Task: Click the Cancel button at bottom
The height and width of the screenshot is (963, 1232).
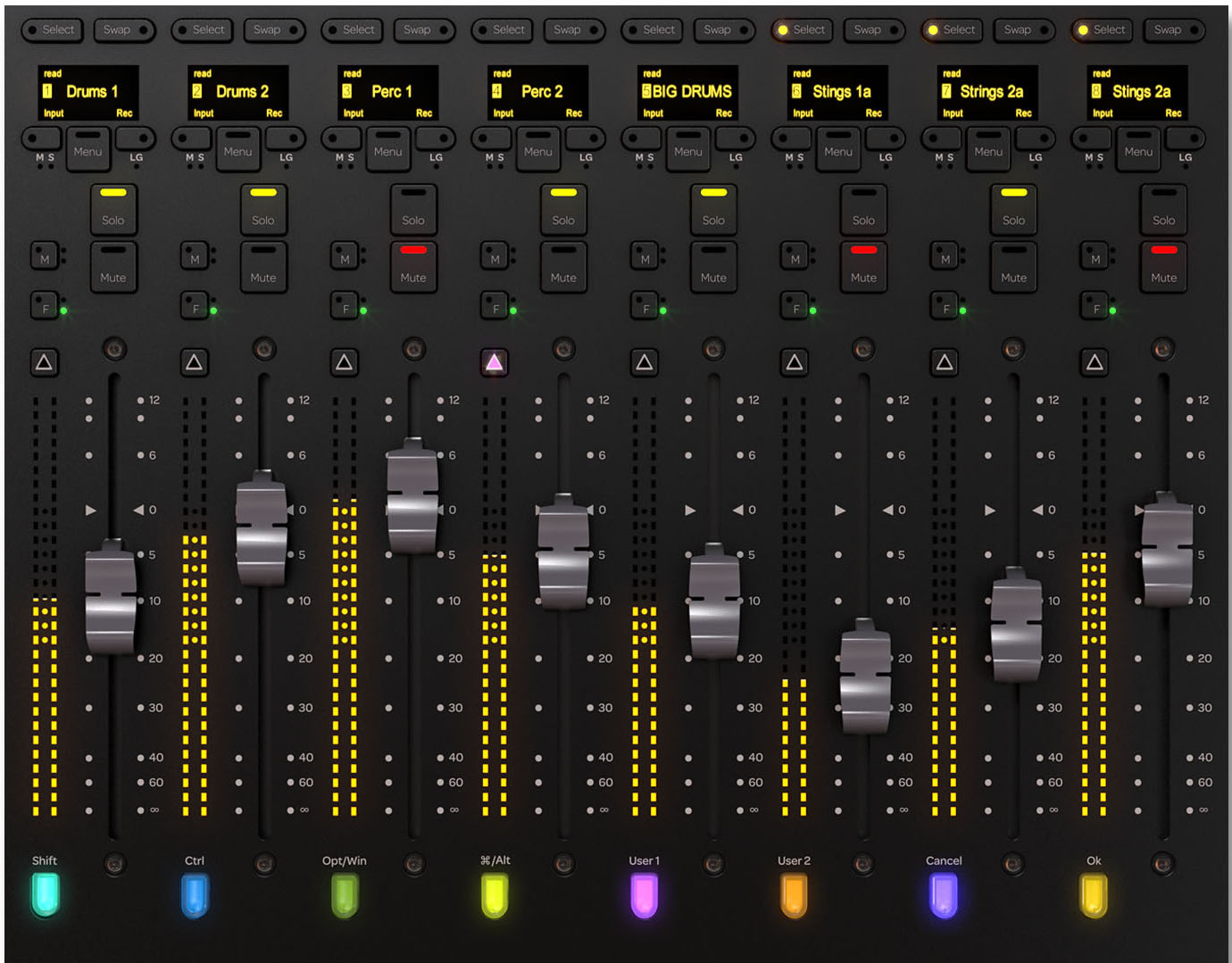Action: [944, 895]
